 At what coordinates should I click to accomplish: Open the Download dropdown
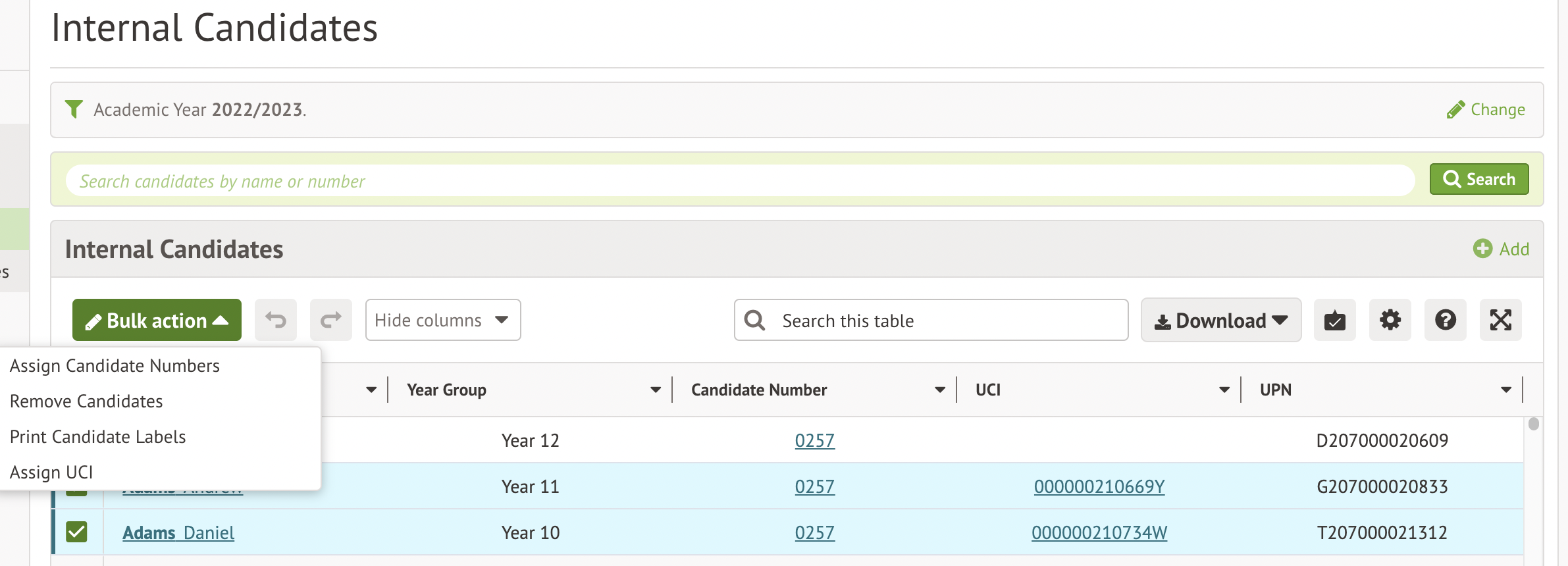click(1220, 321)
